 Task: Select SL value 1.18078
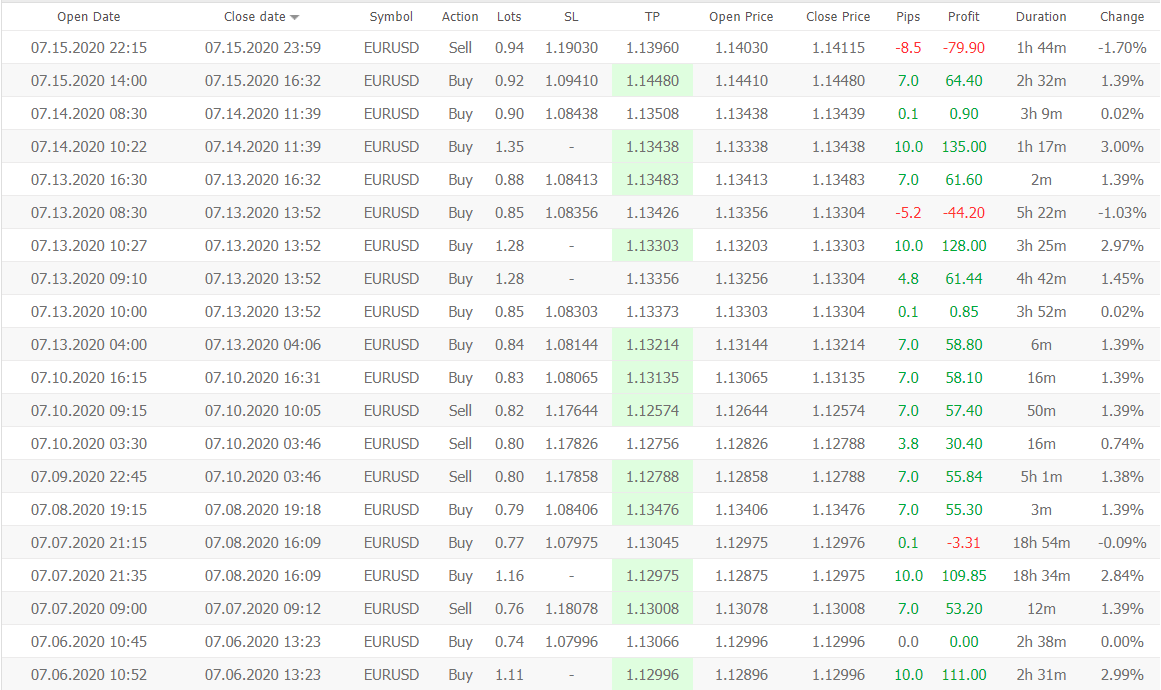(571, 609)
